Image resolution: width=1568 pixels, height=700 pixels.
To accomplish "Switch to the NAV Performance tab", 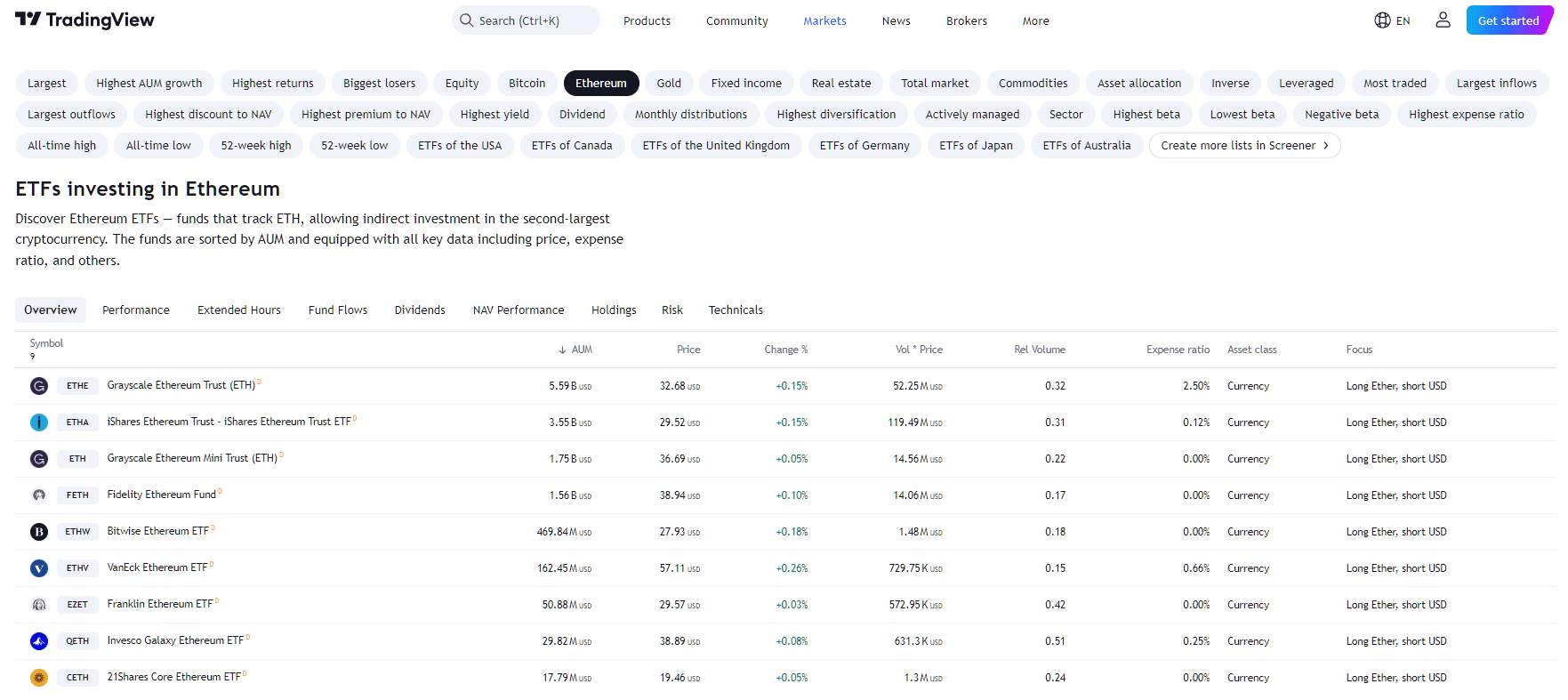I will 519,310.
